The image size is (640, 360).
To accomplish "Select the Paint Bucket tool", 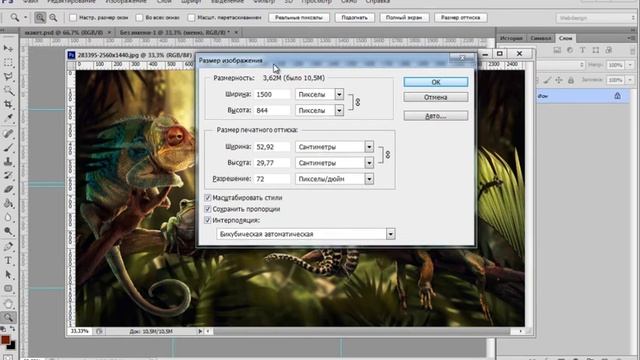I will 8,203.
